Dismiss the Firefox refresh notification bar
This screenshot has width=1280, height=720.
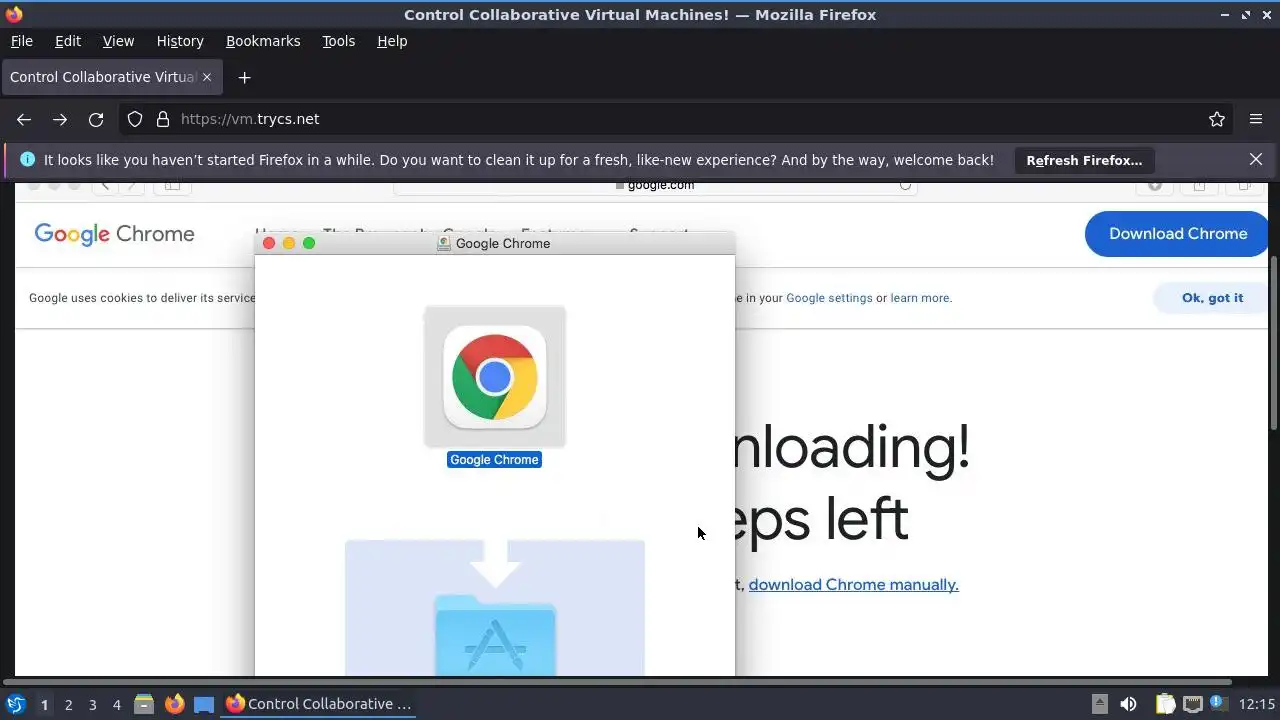point(1256,159)
